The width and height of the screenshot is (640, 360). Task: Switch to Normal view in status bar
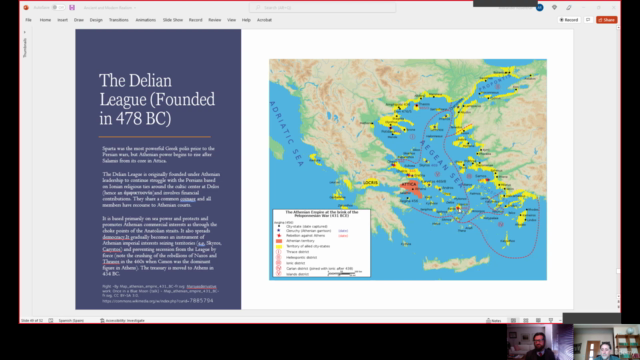coord(513,320)
